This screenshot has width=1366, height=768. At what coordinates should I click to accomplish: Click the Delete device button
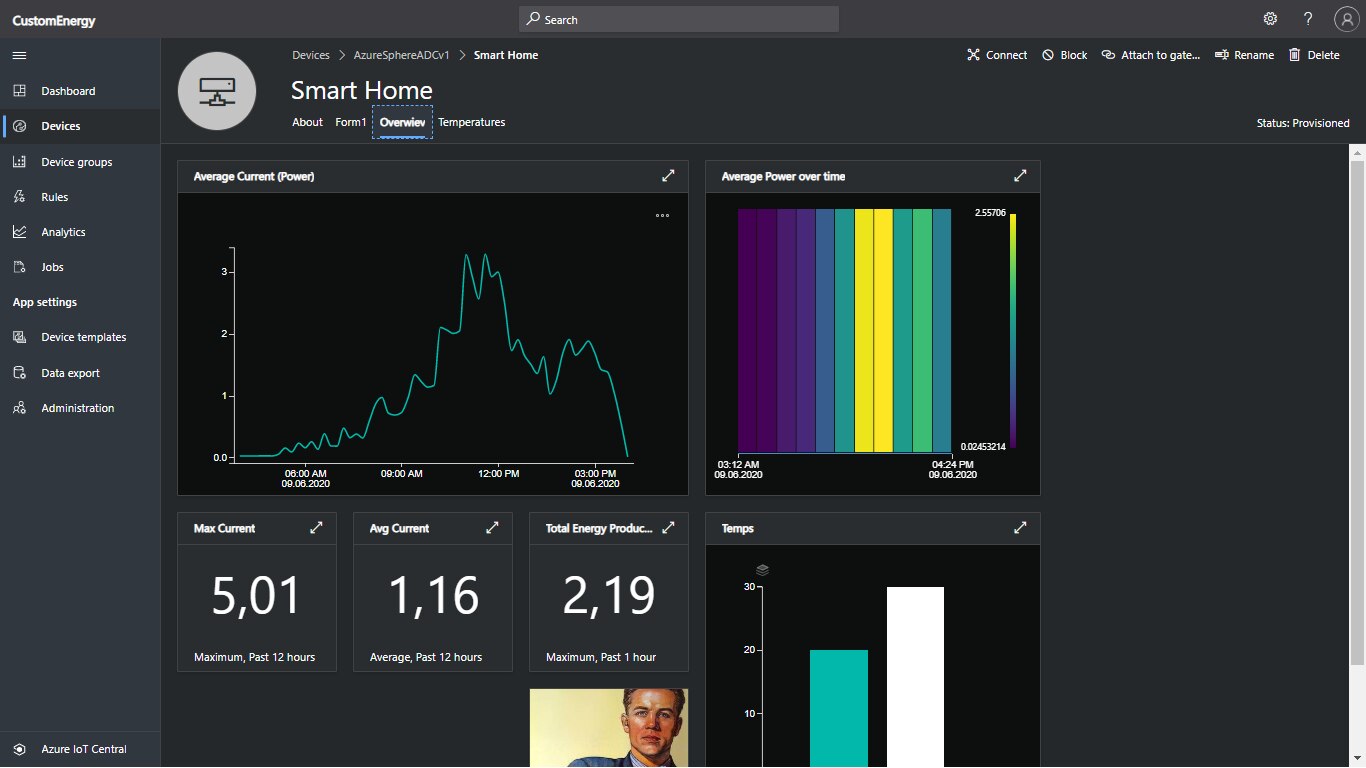[1313, 55]
